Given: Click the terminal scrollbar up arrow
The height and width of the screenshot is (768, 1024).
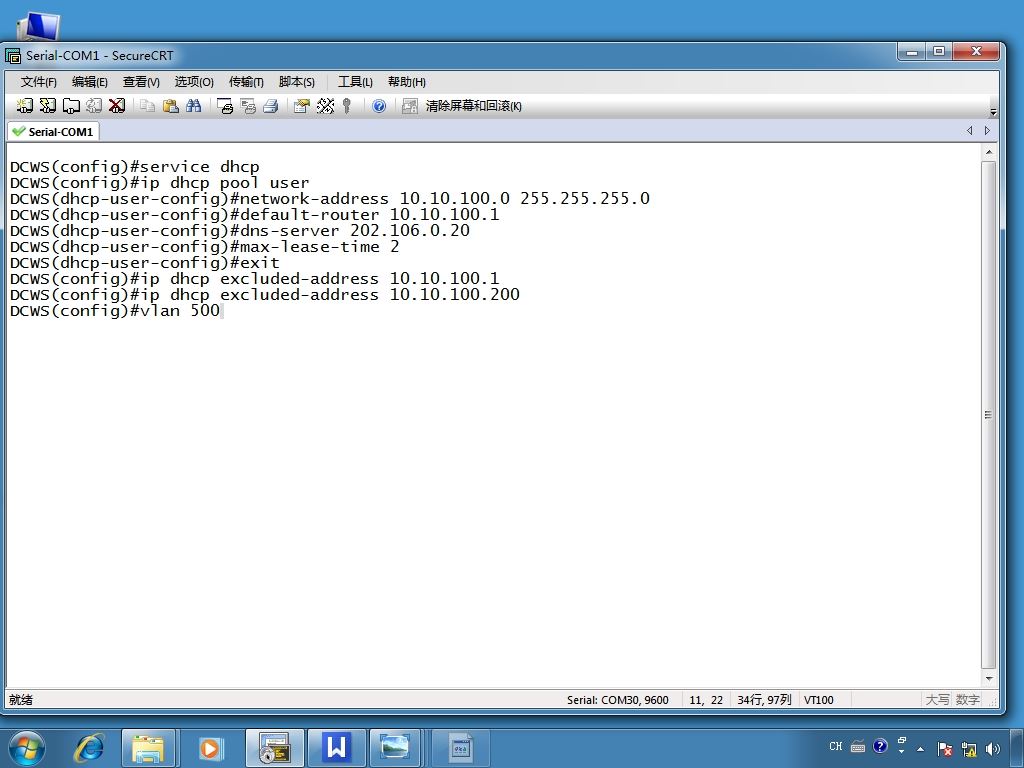Looking at the screenshot, I should (x=989, y=152).
